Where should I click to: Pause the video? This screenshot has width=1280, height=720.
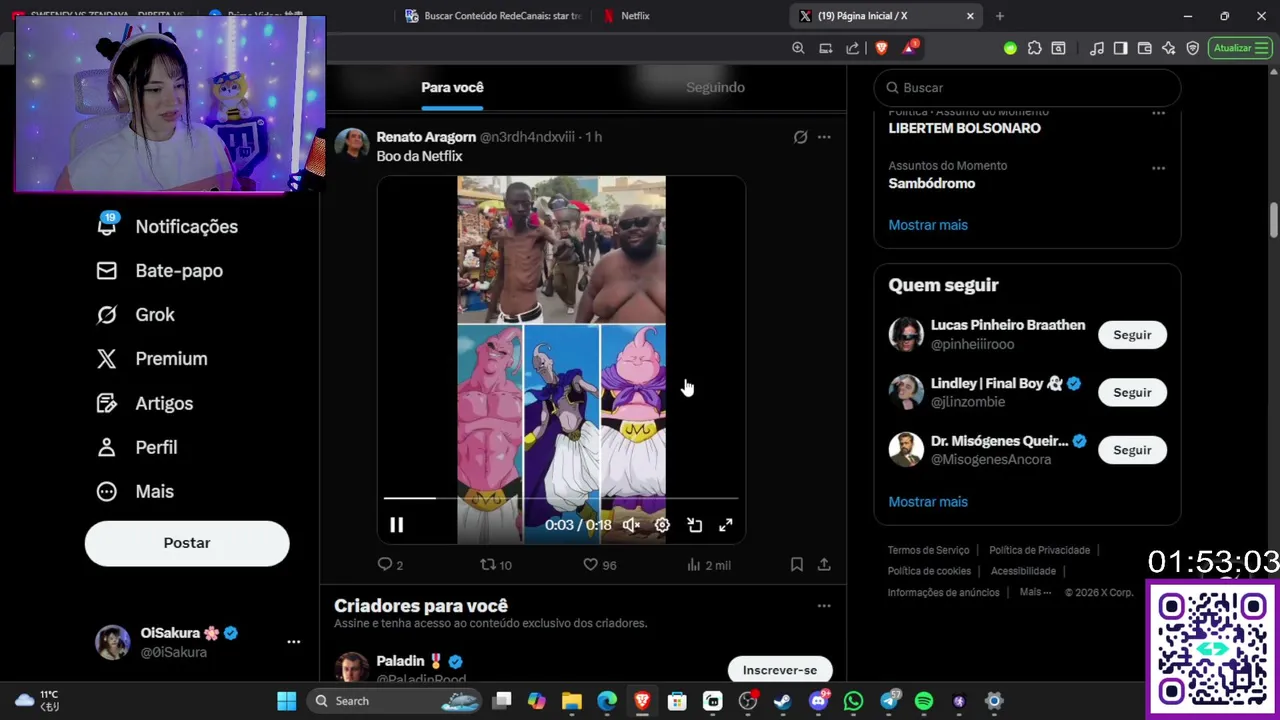pos(396,525)
